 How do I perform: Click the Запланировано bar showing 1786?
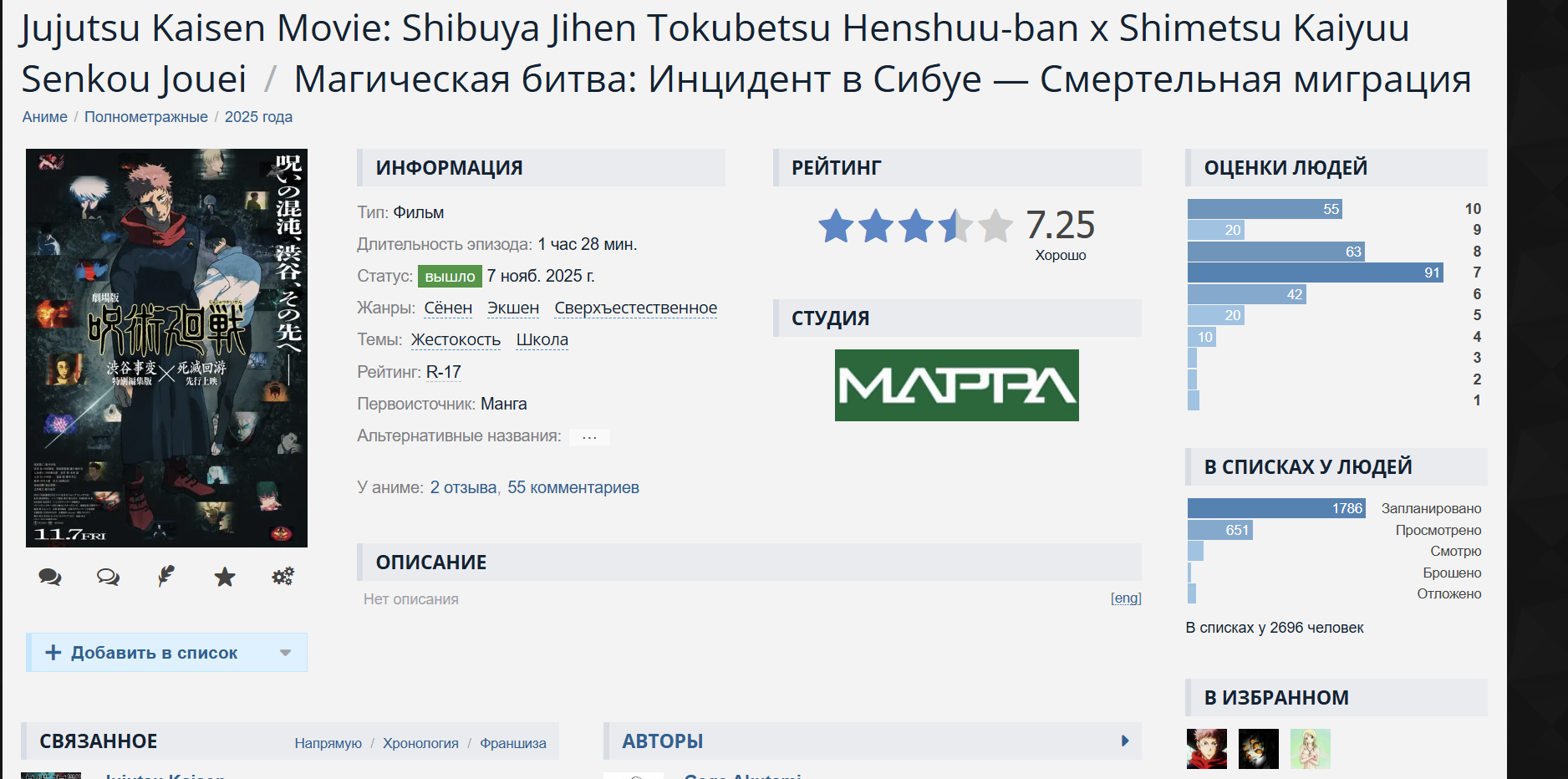pos(1276,508)
